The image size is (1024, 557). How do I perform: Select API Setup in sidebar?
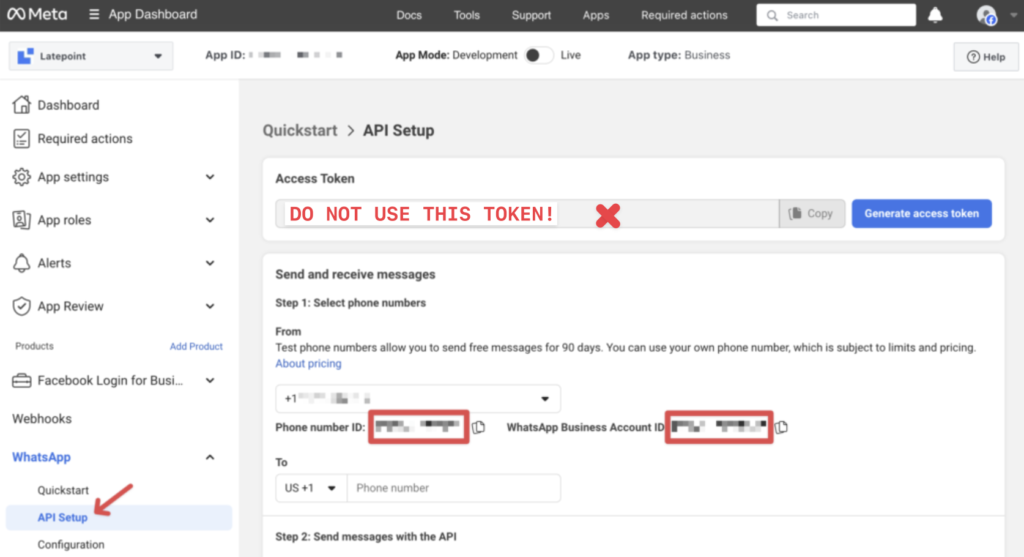[x=119, y=517]
